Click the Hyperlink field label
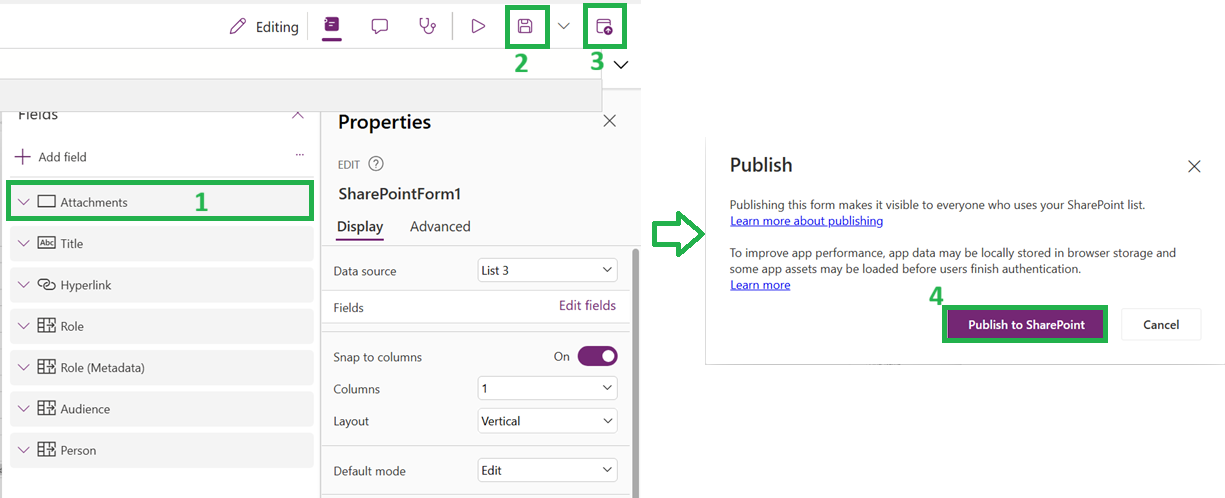Image resolution: width=1225 pixels, height=498 pixels. pyautogui.click(x=86, y=285)
